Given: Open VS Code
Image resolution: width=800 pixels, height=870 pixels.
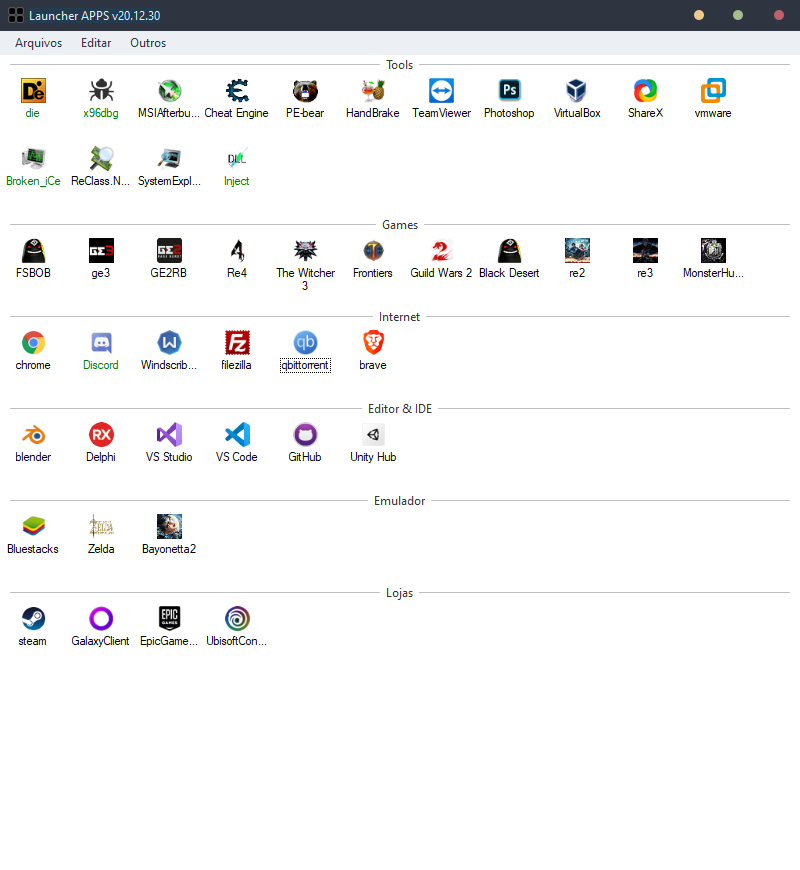Looking at the screenshot, I should pos(237,434).
